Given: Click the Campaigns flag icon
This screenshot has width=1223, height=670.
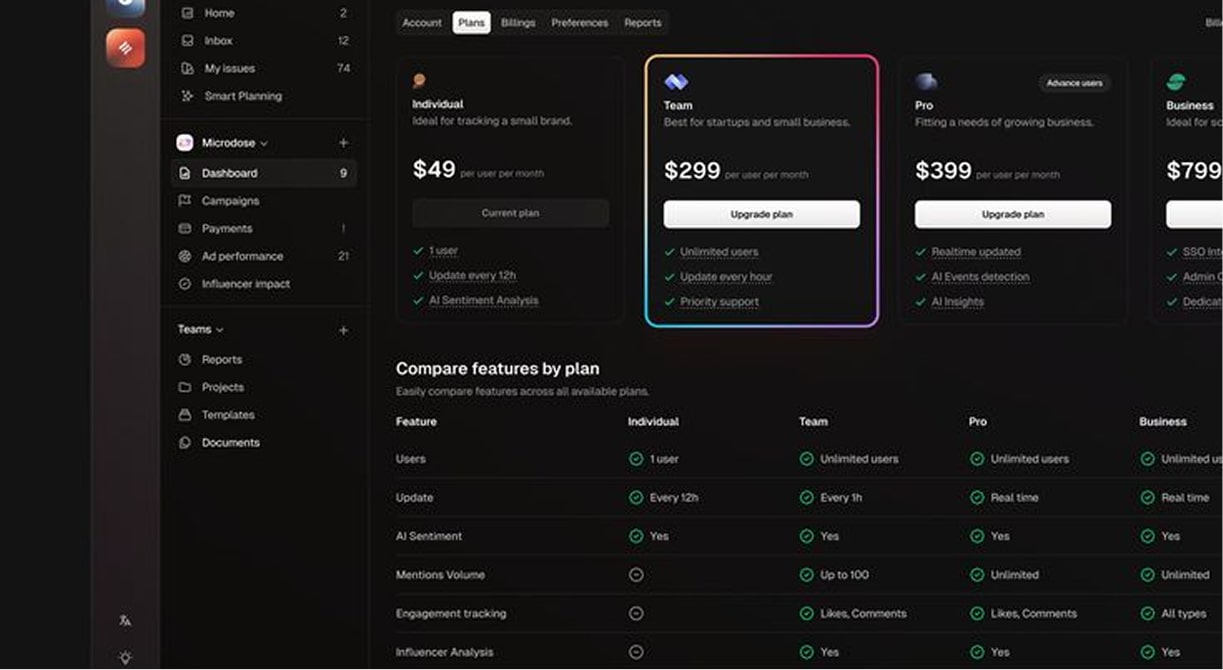Looking at the screenshot, I should pos(184,200).
